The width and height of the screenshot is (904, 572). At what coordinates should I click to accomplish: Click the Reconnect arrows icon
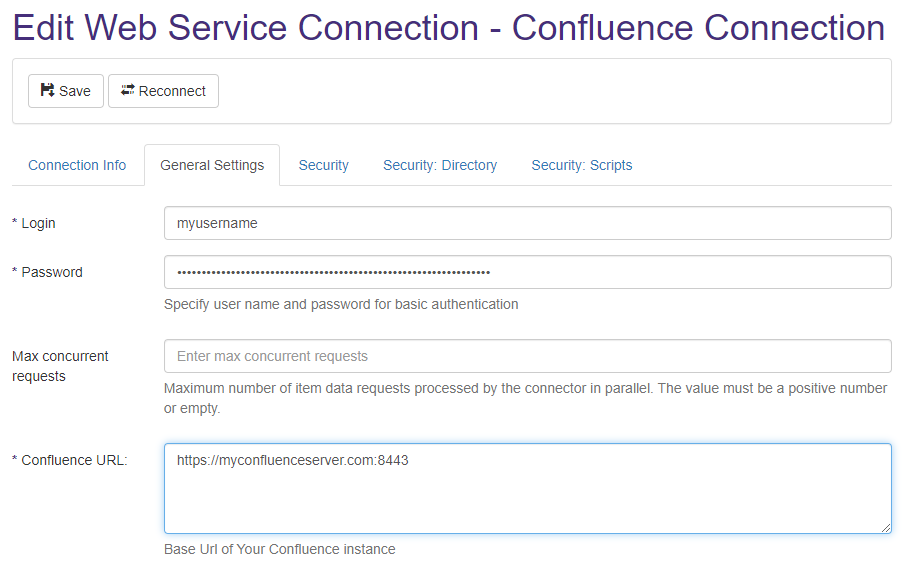click(x=127, y=91)
